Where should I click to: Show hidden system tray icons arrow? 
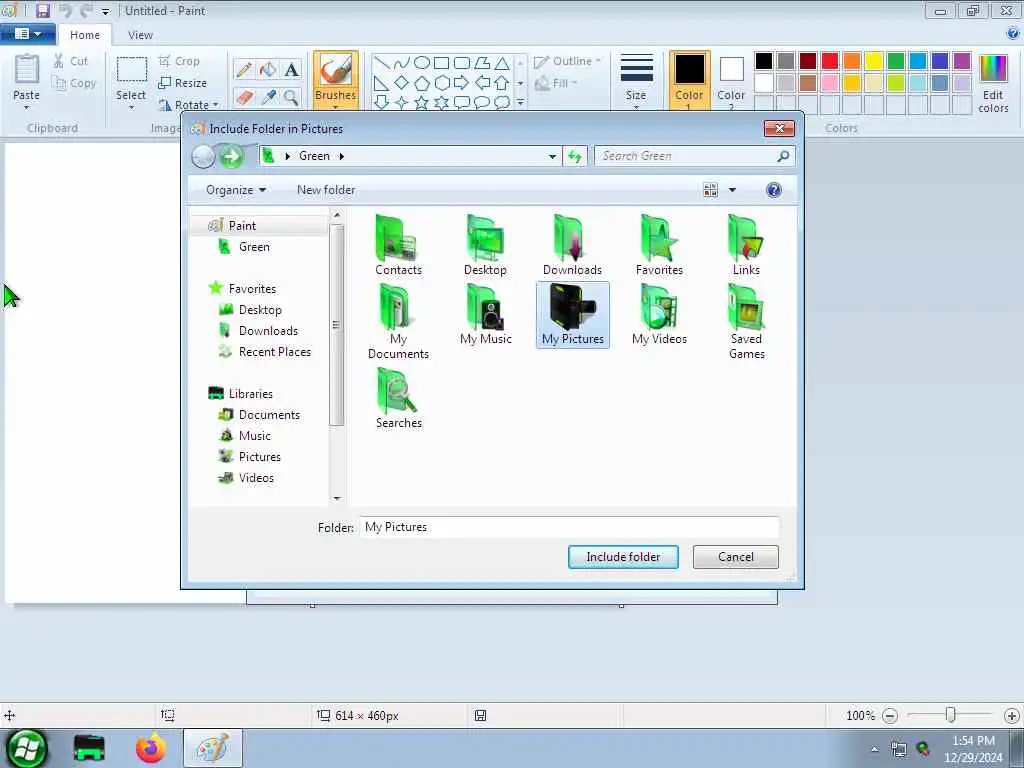click(x=874, y=749)
